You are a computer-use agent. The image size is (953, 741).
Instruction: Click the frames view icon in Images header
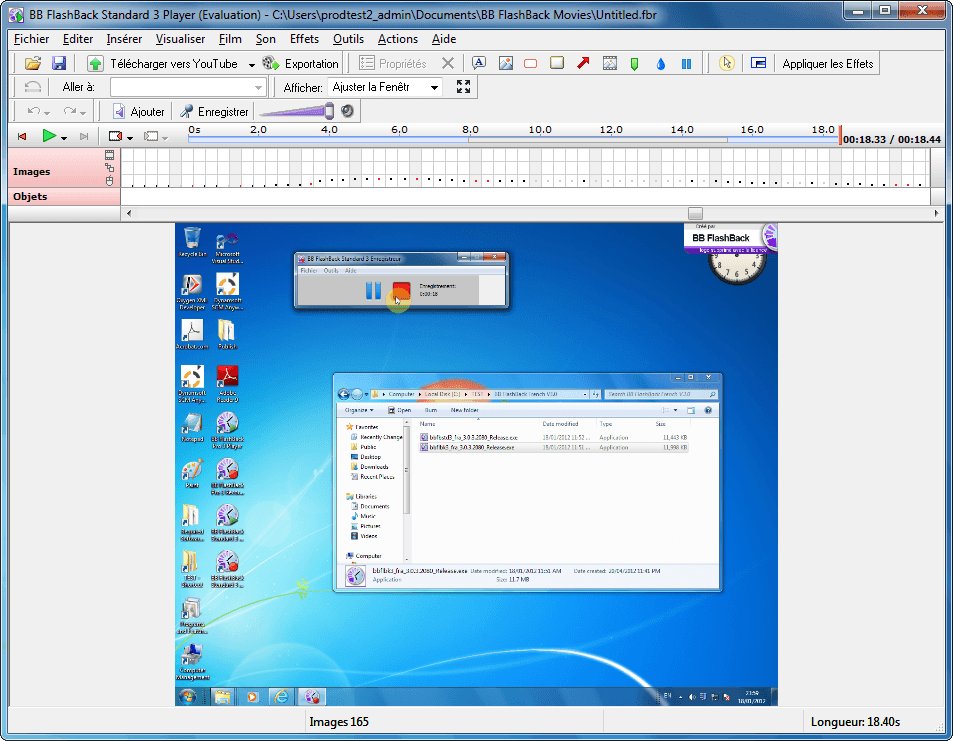point(109,155)
